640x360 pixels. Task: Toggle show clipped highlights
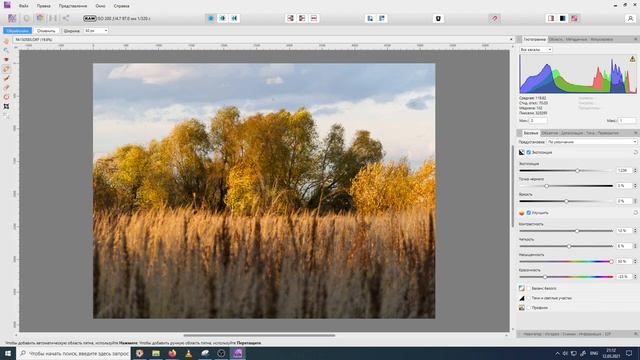pyautogui.click(x=551, y=18)
